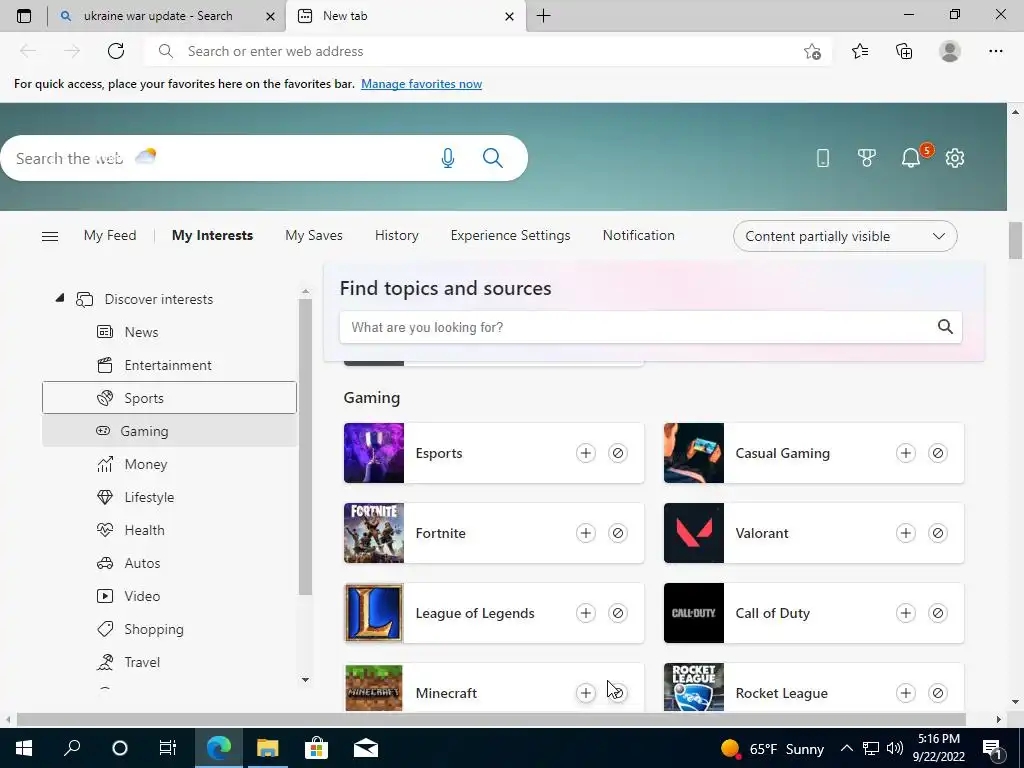Select Entertainment in interests sidebar

(169, 365)
